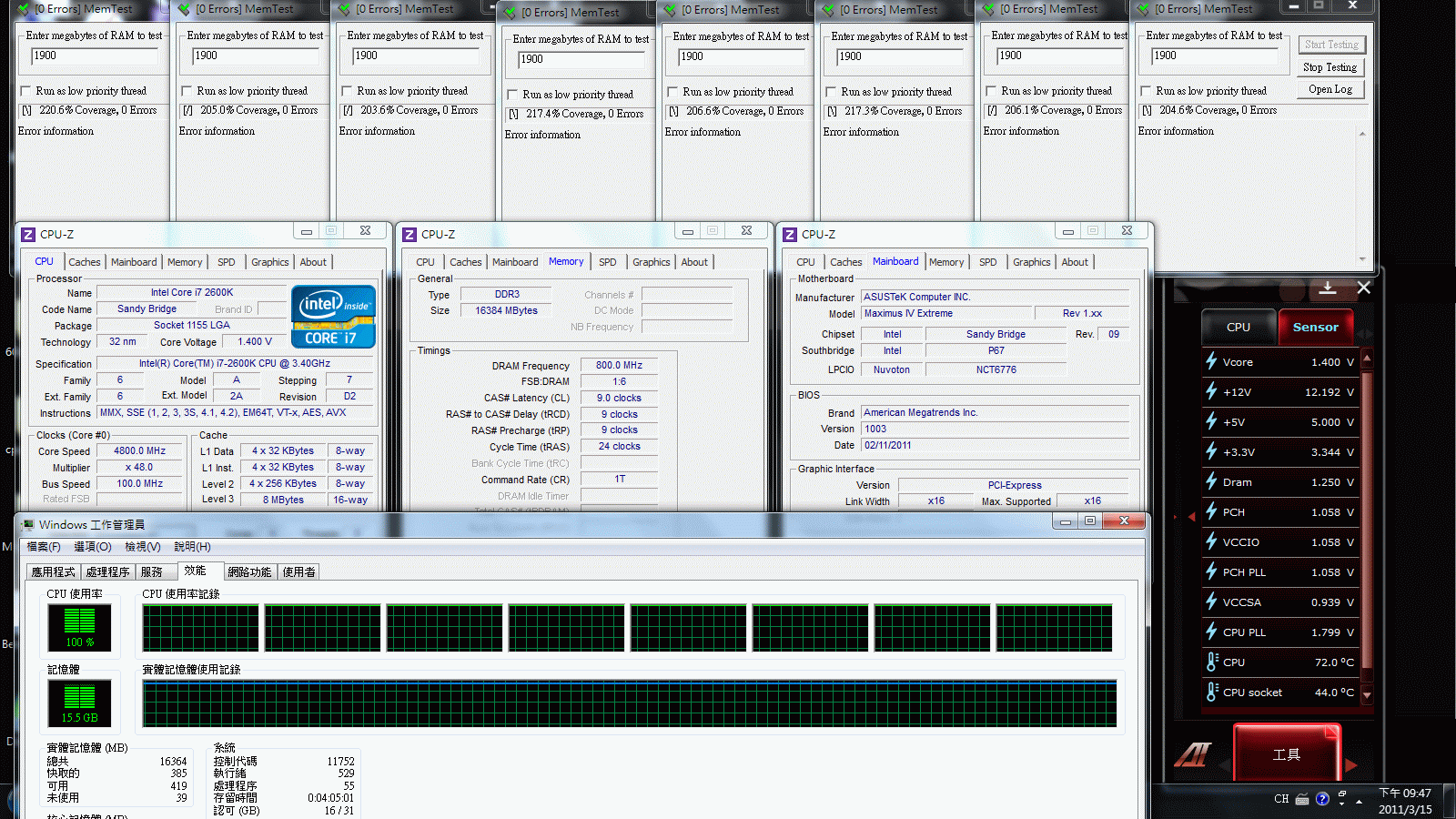Viewport: 1456px width, 819px height.
Task: Click the red left arrow on AI Suite edge
Action: tap(1191, 516)
